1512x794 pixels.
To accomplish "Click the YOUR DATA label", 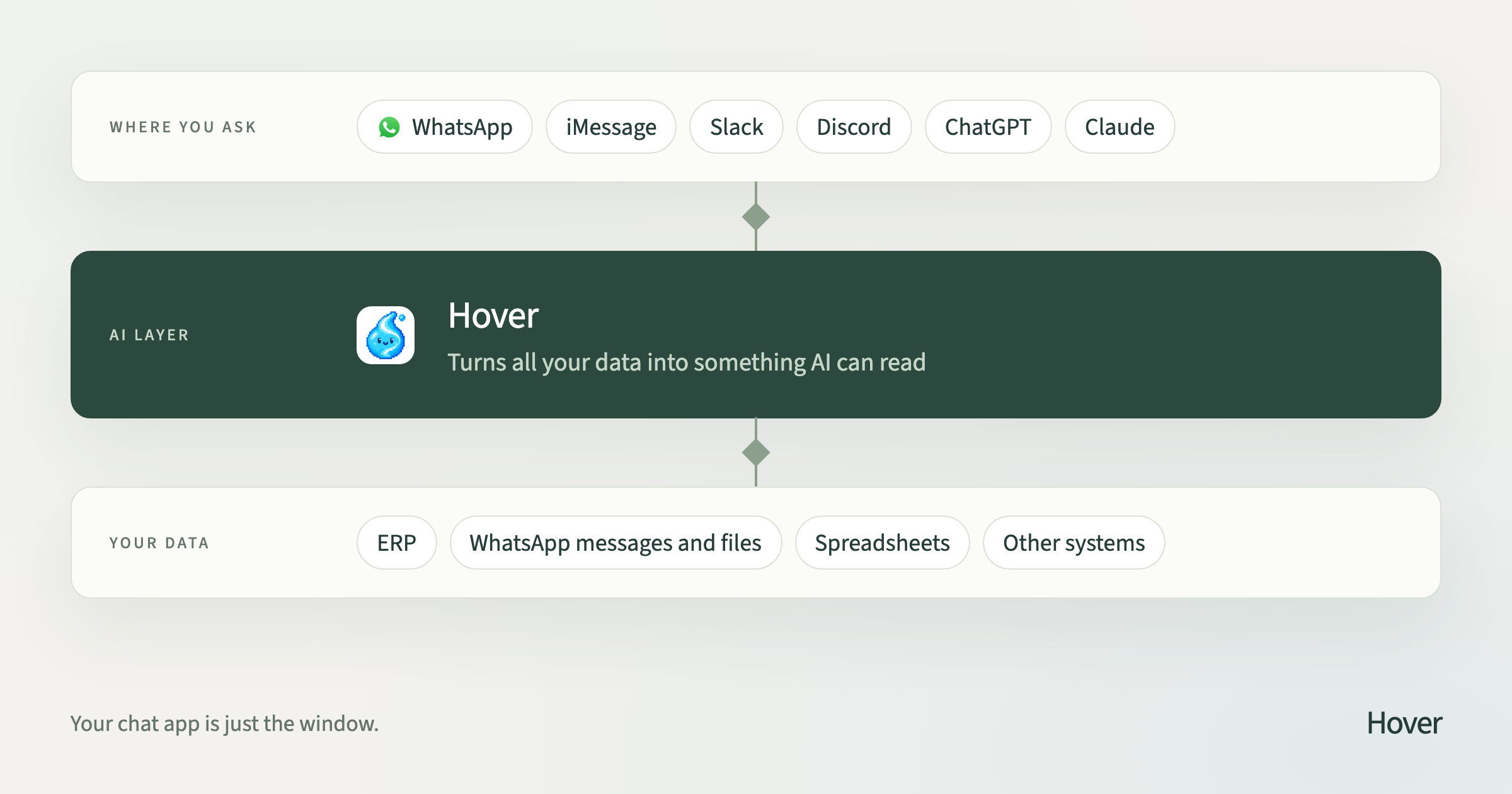I will point(159,543).
